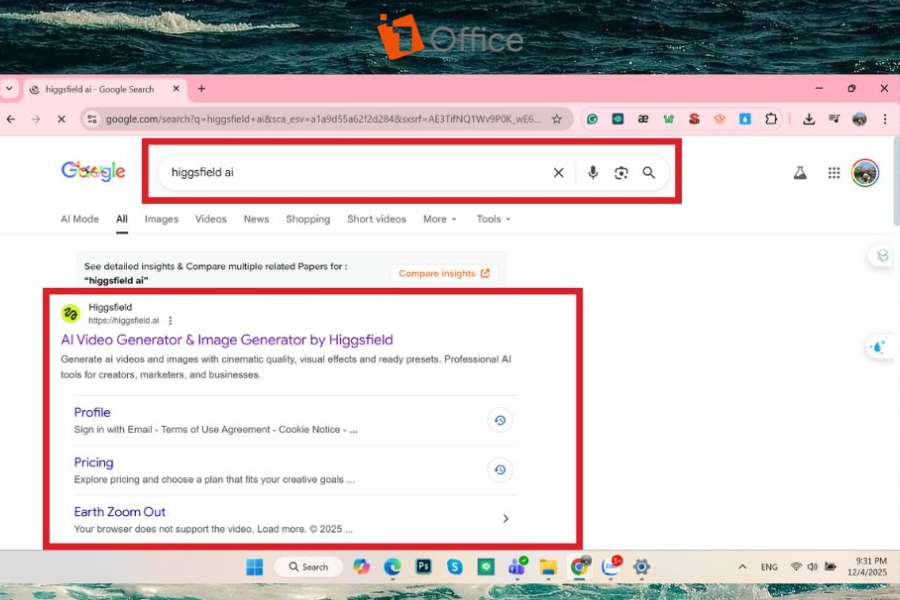Go to Google homepage via logo
Image resolution: width=900 pixels, height=600 pixels.
coord(93,171)
